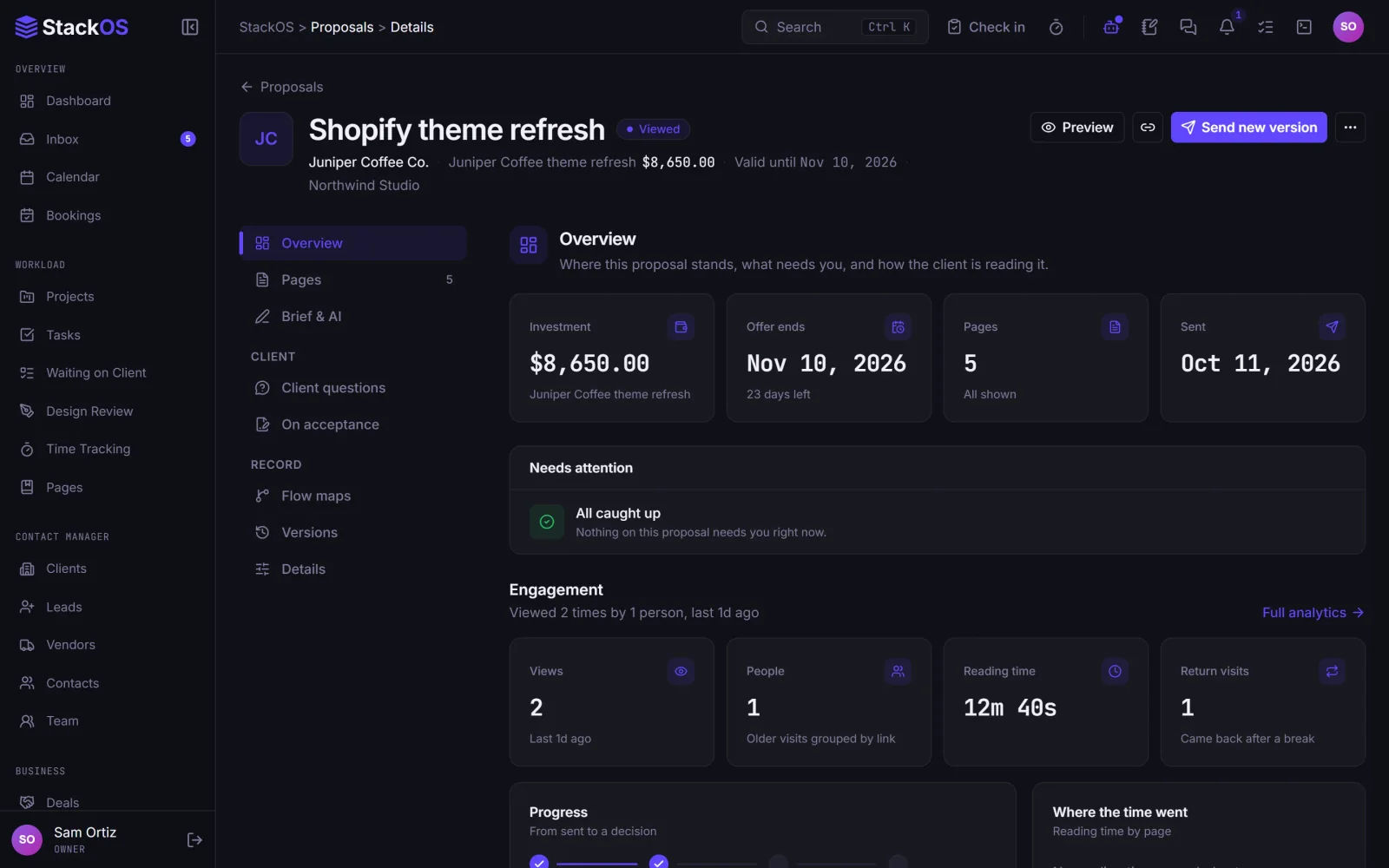Image resolution: width=1389 pixels, height=868 pixels.
Task: Click the Preview button
Action: pos(1077,128)
